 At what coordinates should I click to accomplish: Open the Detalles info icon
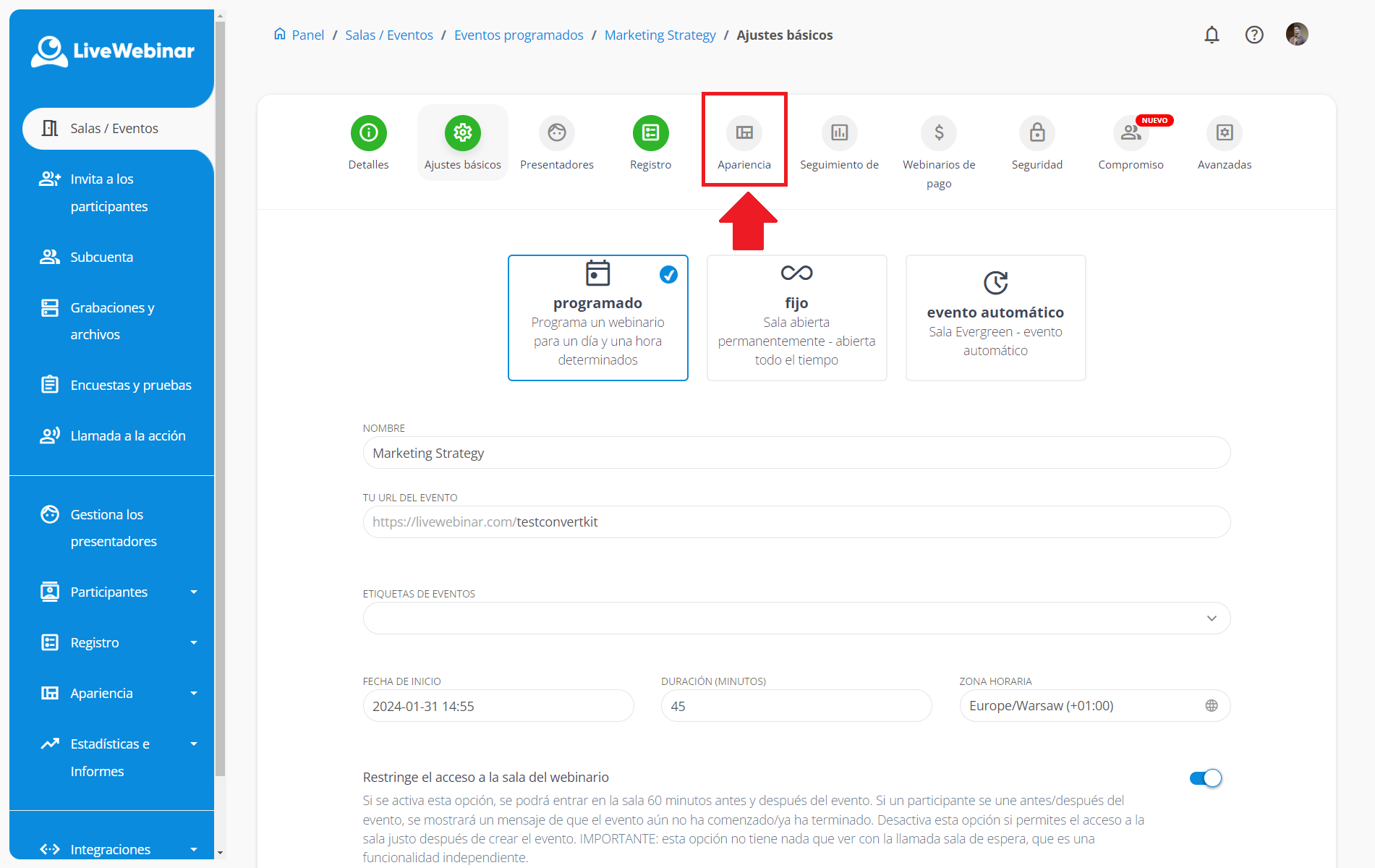(x=368, y=133)
